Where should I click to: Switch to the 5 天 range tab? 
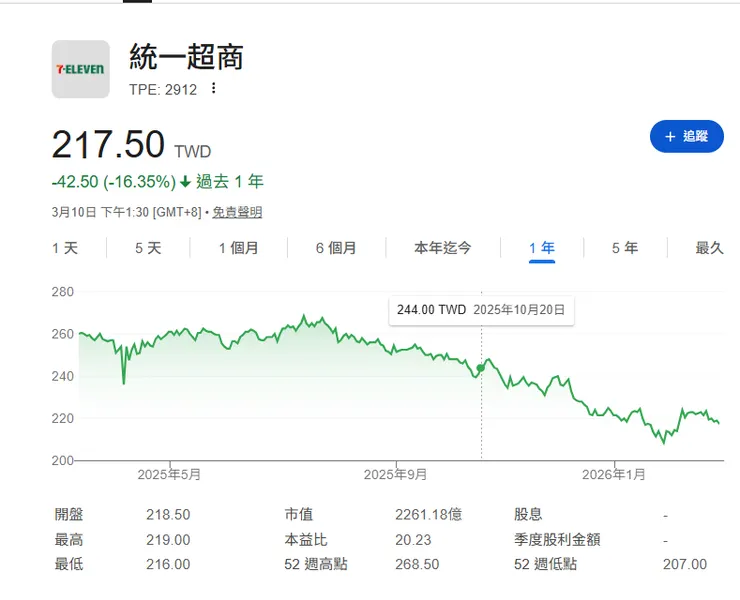coord(148,248)
